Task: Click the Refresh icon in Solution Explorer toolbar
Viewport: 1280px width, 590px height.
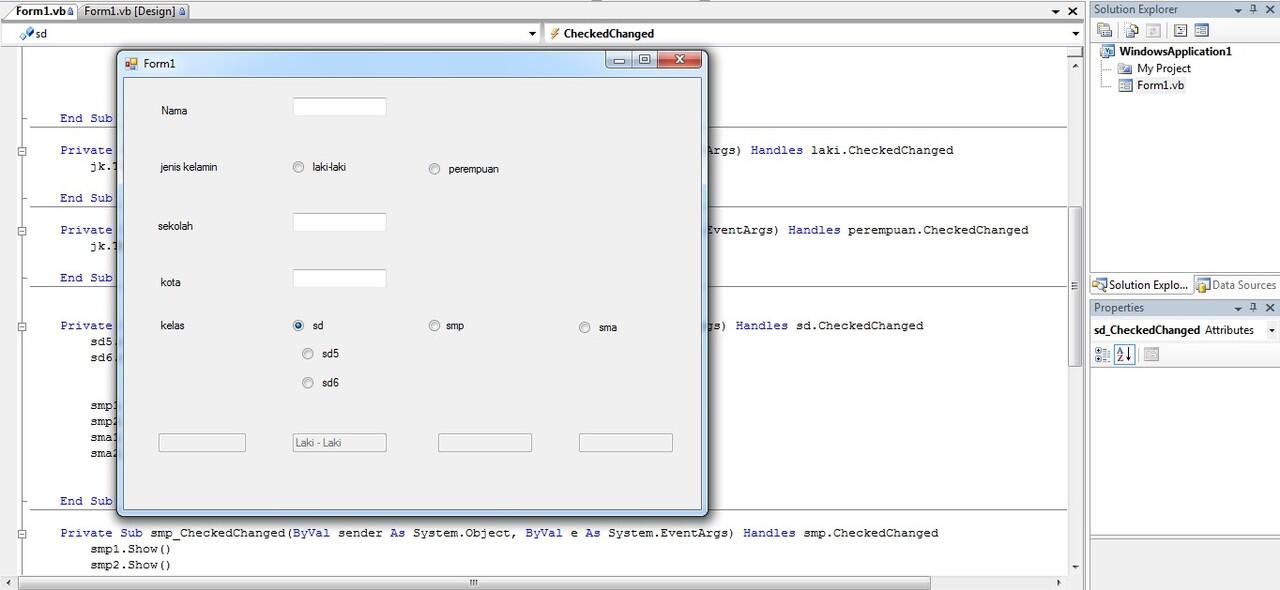Action: (x=1153, y=30)
